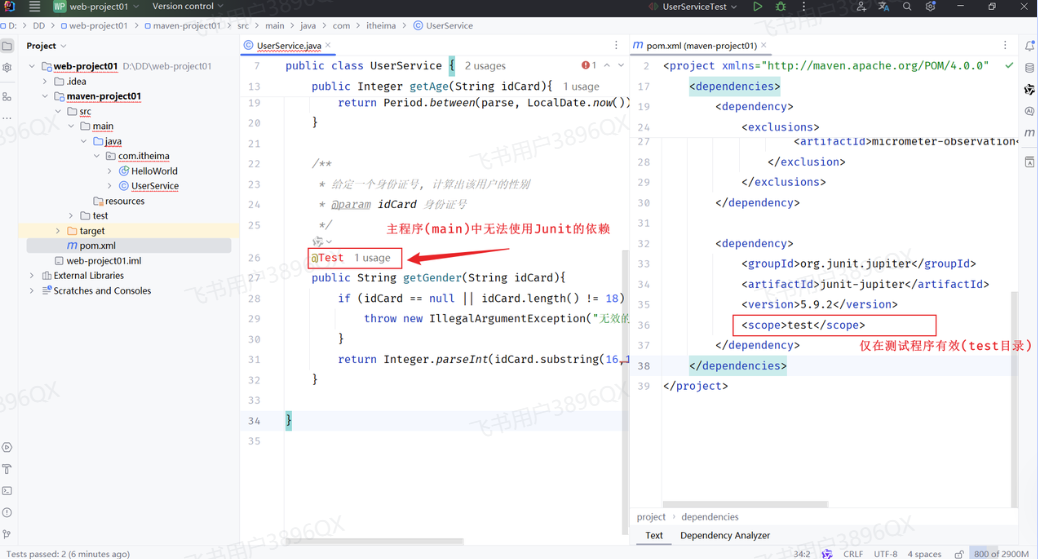Screen dimensions: 1038x559
Task: Close the pom.xml editor tab
Action: point(763,46)
